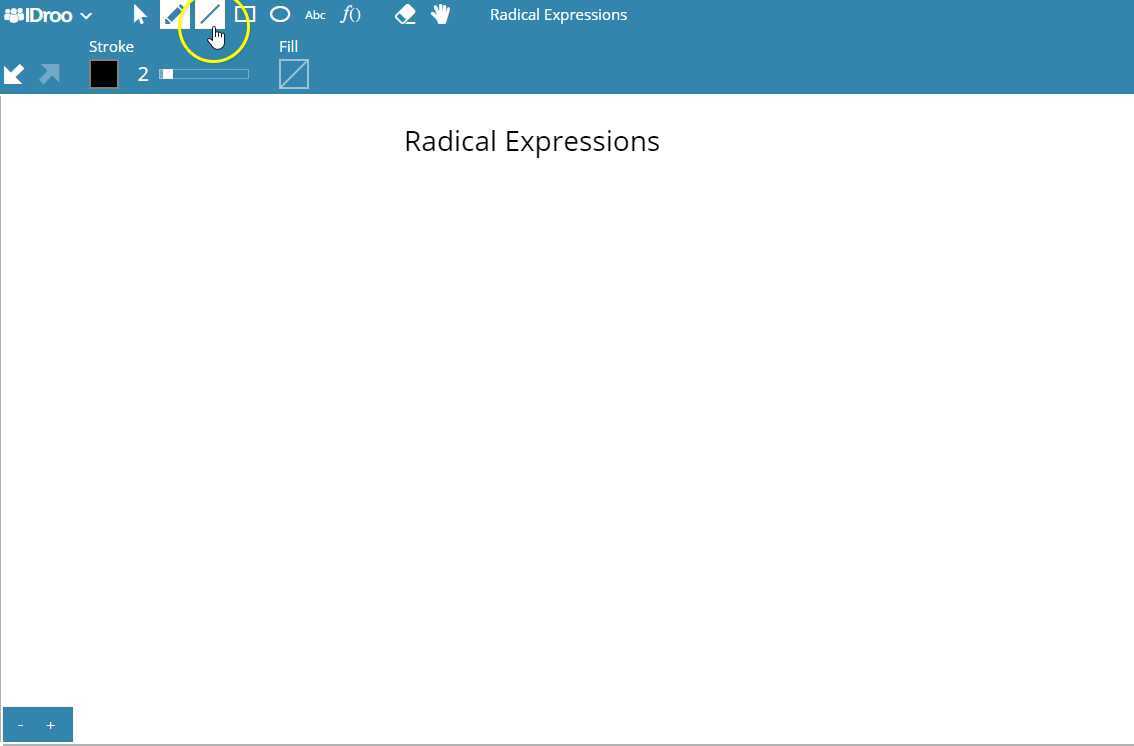Activate the Hand pan tool
This screenshot has width=1134, height=746.
coord(440,14)
